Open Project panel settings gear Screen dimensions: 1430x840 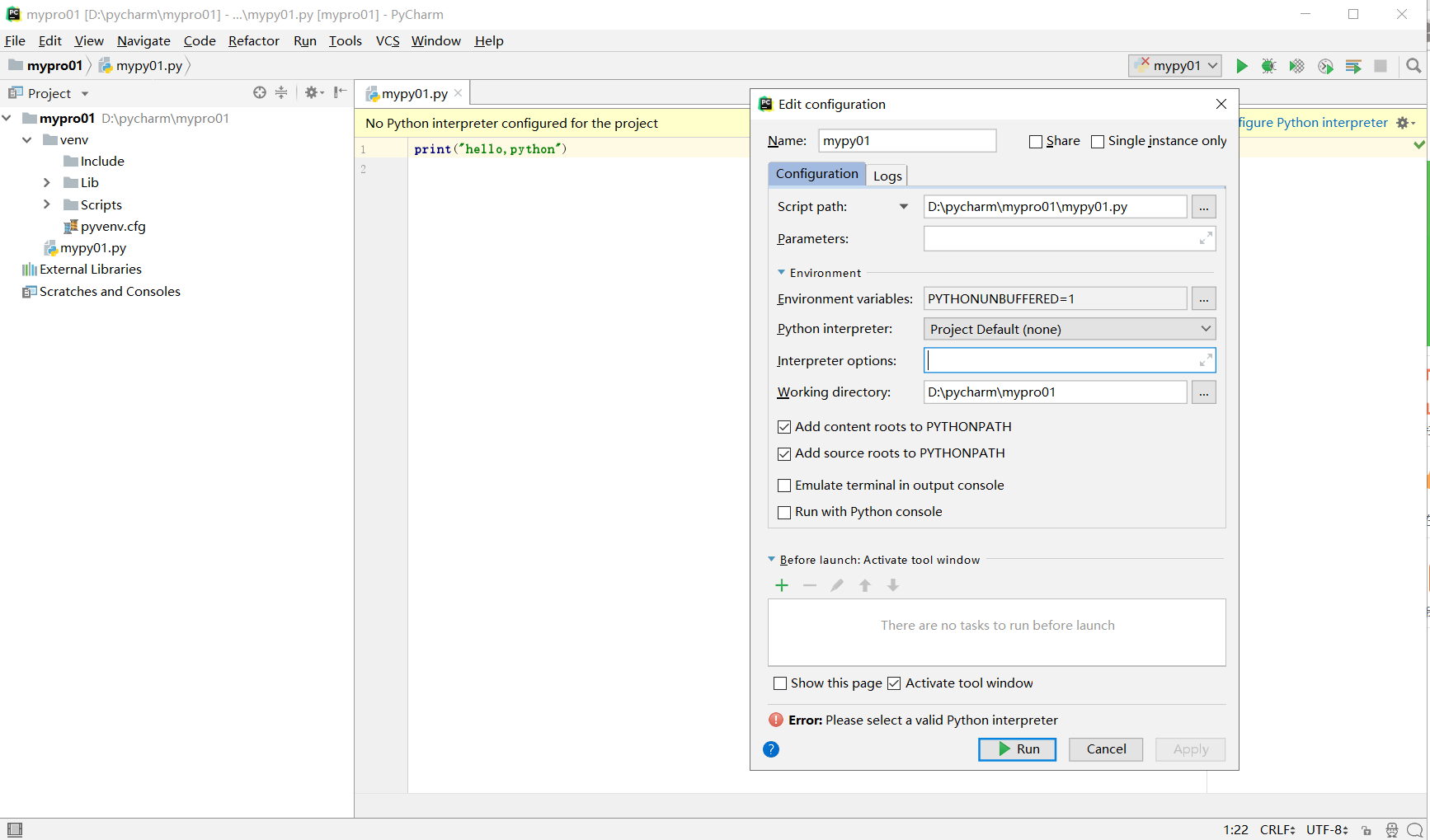pyautogui.click(x=314, y=92)
